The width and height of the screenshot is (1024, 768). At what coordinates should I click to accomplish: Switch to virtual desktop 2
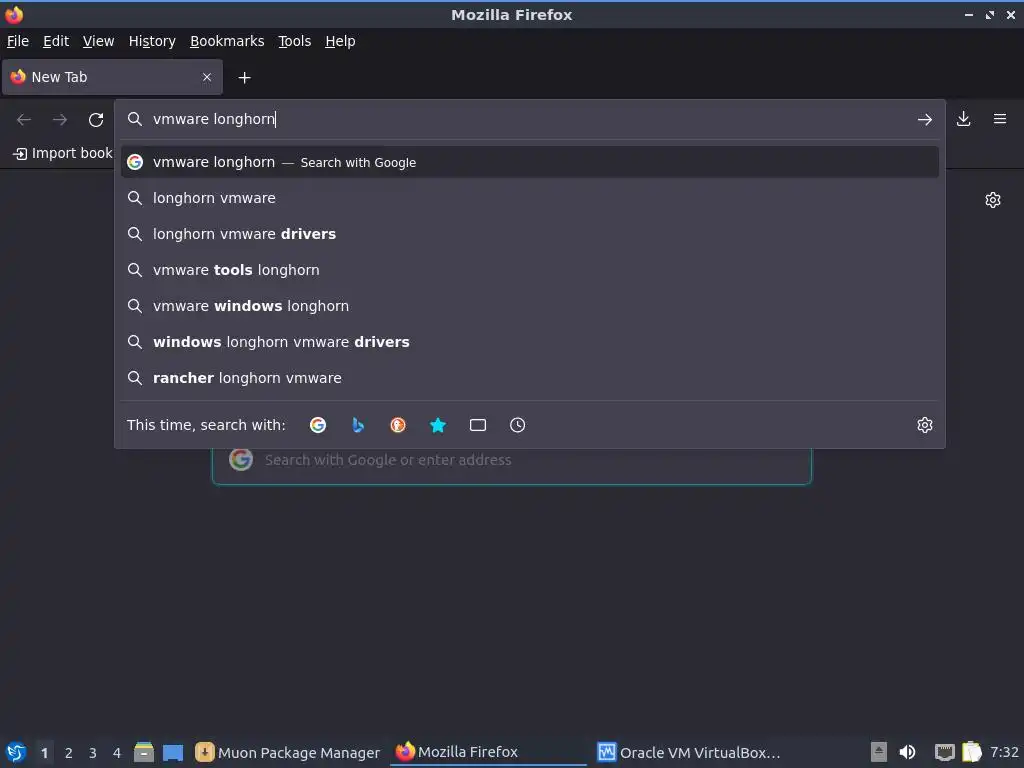(x=69, y=753)
